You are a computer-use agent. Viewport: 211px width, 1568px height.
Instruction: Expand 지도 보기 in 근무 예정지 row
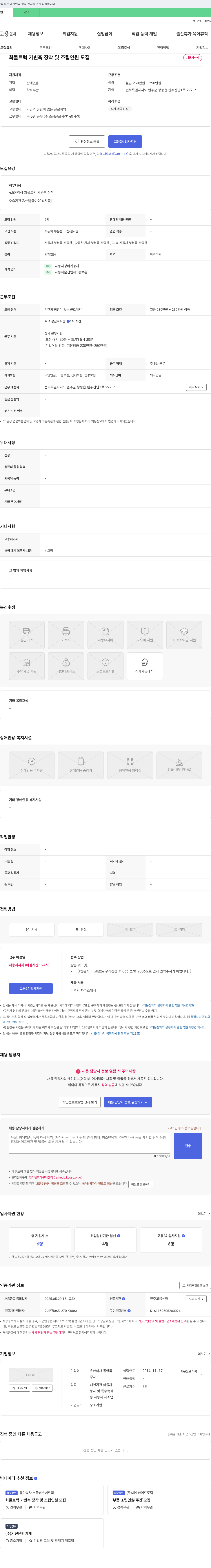pos(196,387)
